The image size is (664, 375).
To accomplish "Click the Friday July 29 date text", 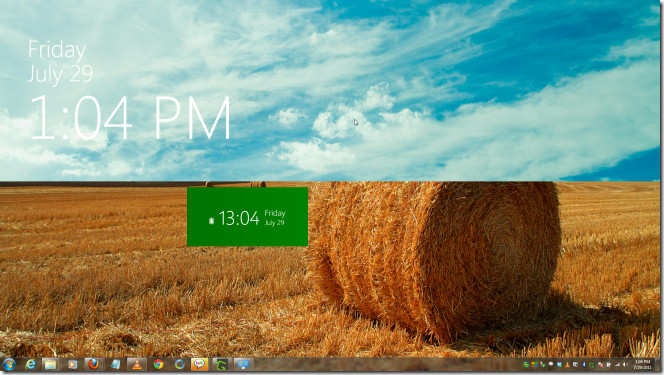I will point(60,62).
